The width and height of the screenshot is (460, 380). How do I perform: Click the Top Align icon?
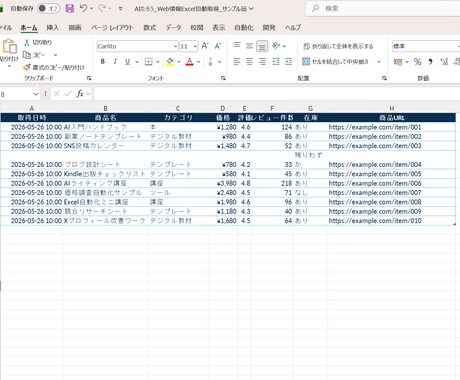pos(237,45)
